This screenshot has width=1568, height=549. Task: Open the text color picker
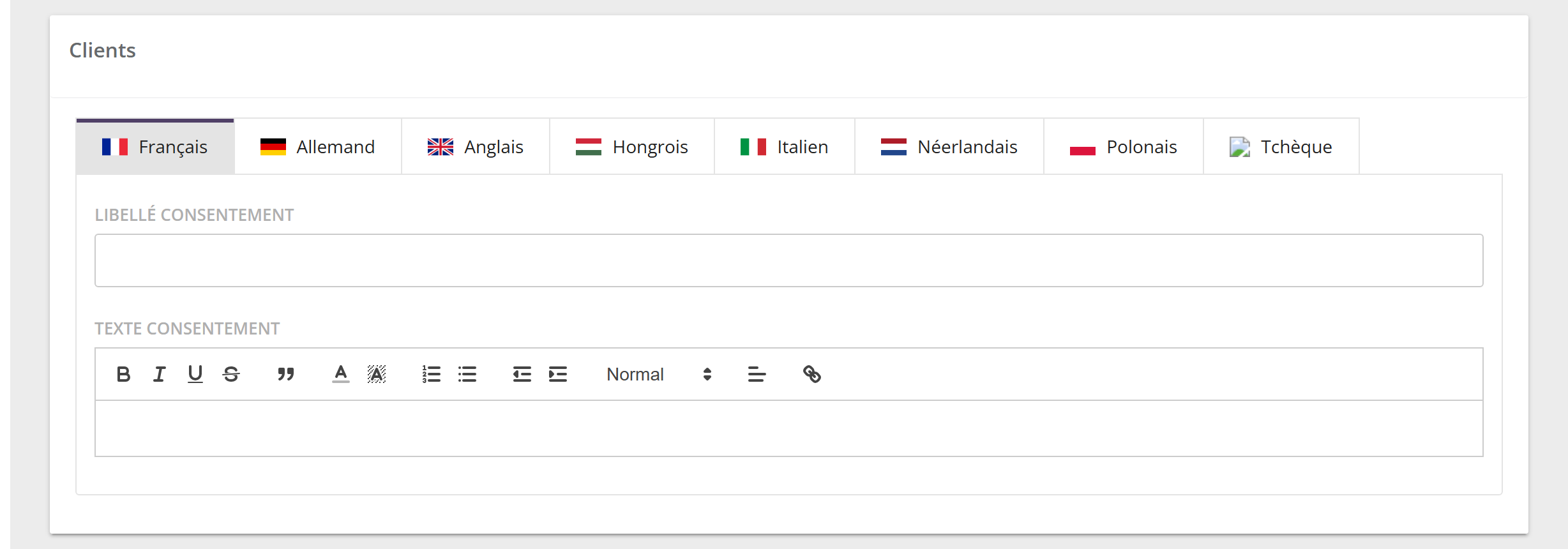(x=341, y=374)
